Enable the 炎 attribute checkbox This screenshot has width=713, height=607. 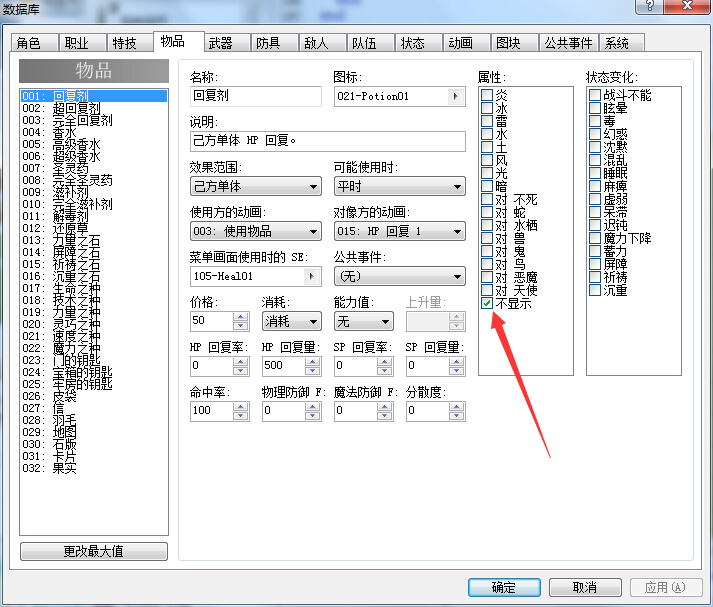(487, 95)
